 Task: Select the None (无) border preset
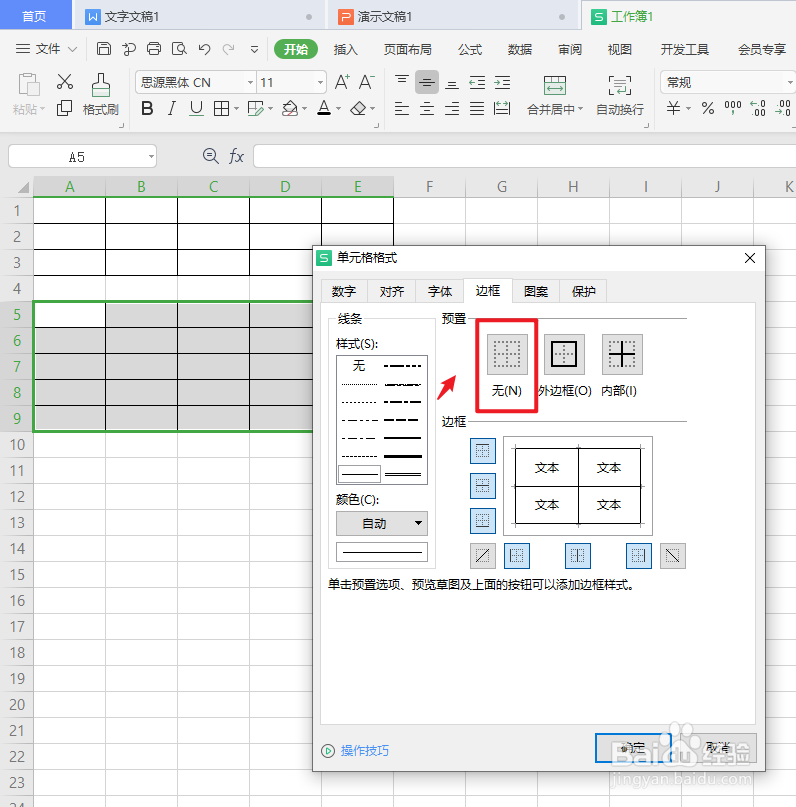tap(507, 355)
